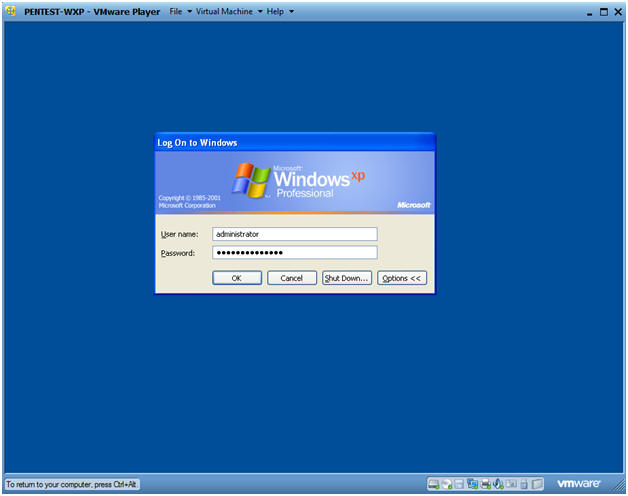Image resolution: width=628 pixels, height=496 pixels.
Task: Click the network adapter device icon
Action: click(473, 484)
